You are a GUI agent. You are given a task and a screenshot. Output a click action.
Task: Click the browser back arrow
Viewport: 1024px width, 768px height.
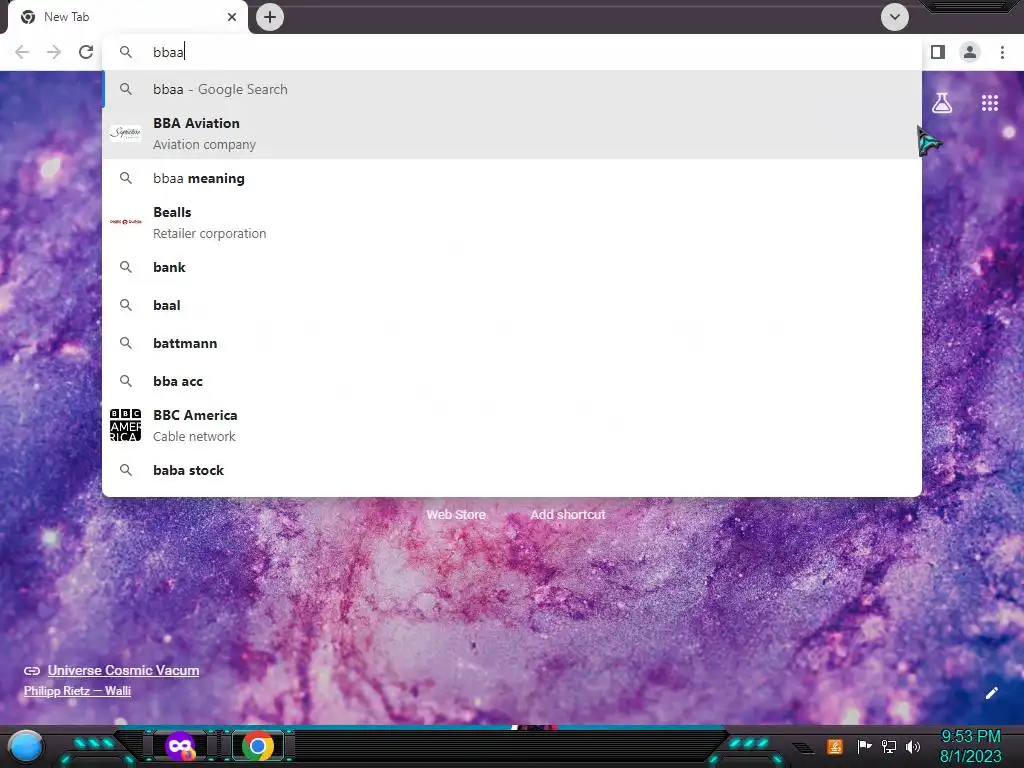(x=22, y=52)
